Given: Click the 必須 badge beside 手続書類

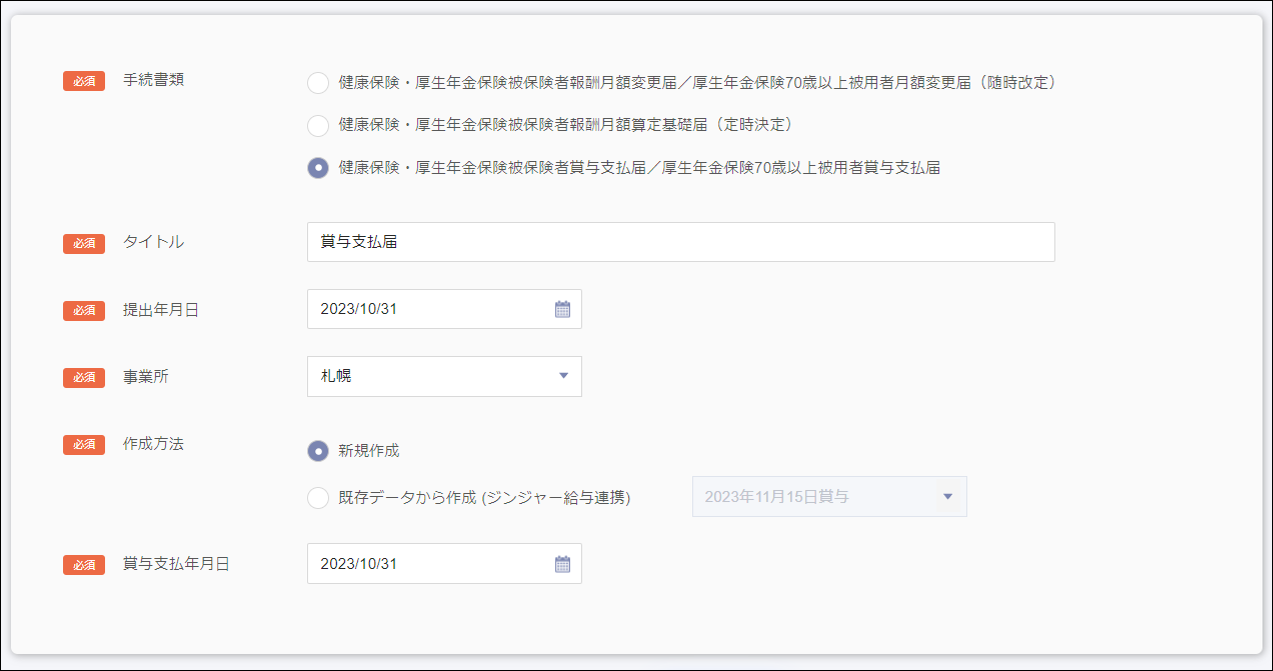Looking at the screenshot, I should [x=84, y=81].
